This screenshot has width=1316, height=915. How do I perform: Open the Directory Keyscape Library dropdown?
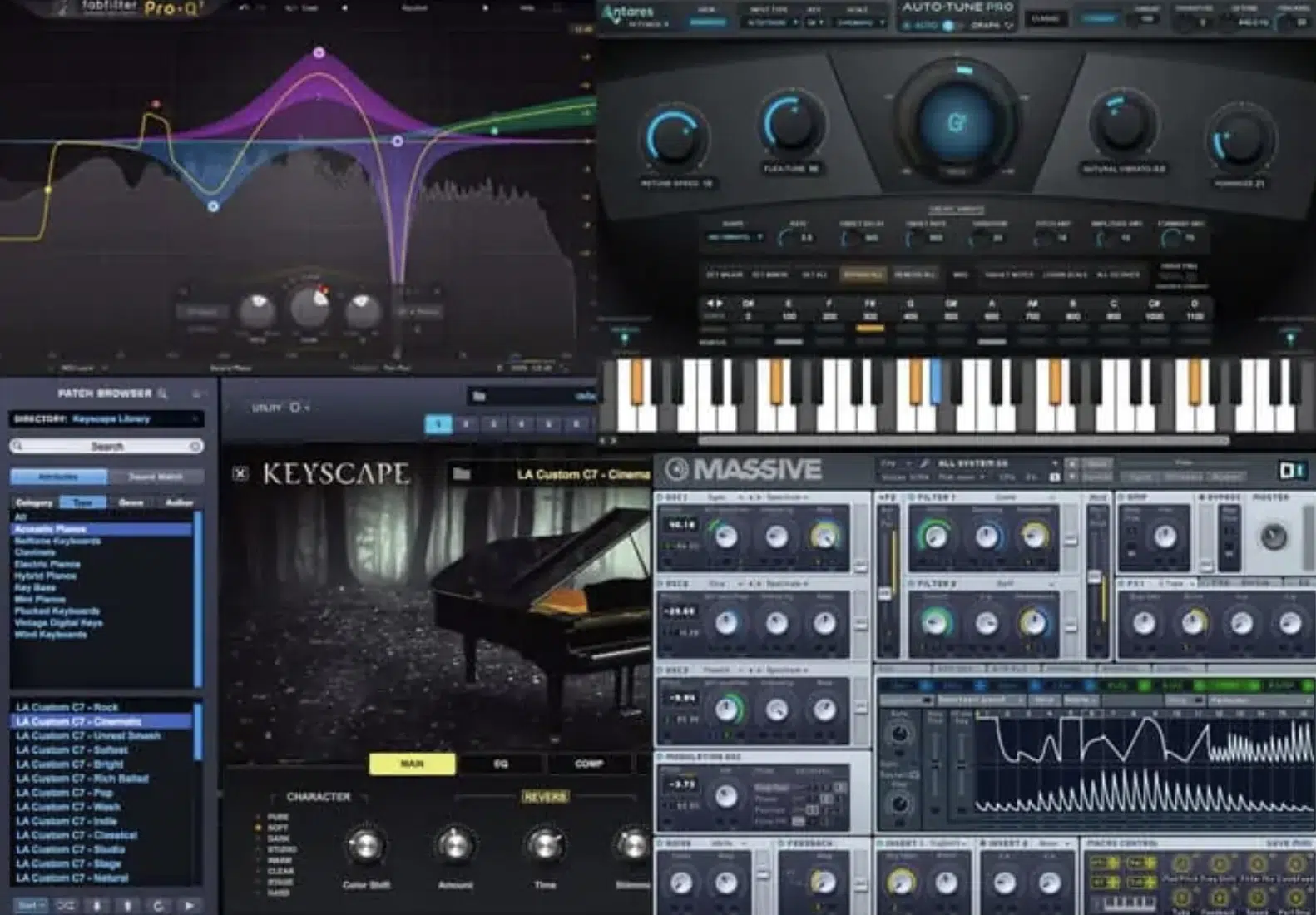[106, 418]
